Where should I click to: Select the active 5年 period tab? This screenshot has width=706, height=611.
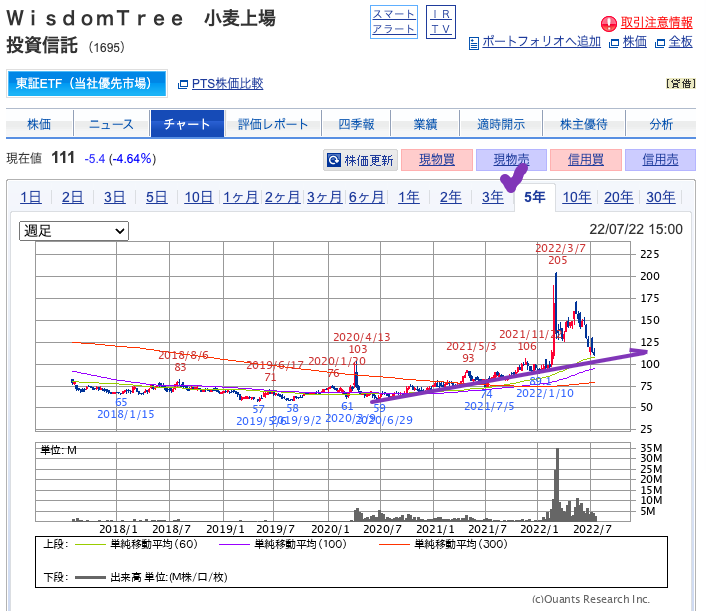click(534, 197)
